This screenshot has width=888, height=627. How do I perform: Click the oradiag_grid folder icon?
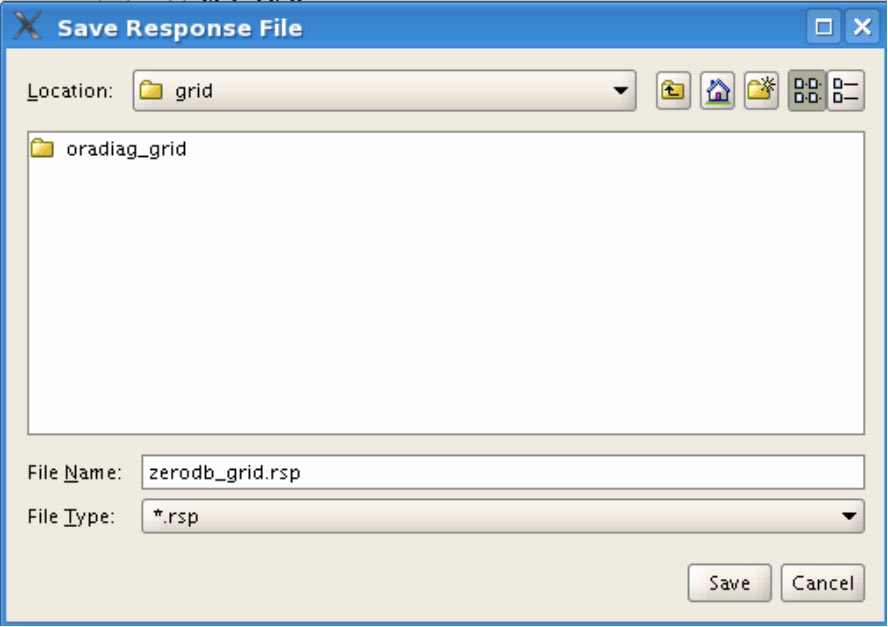point(42,150)
